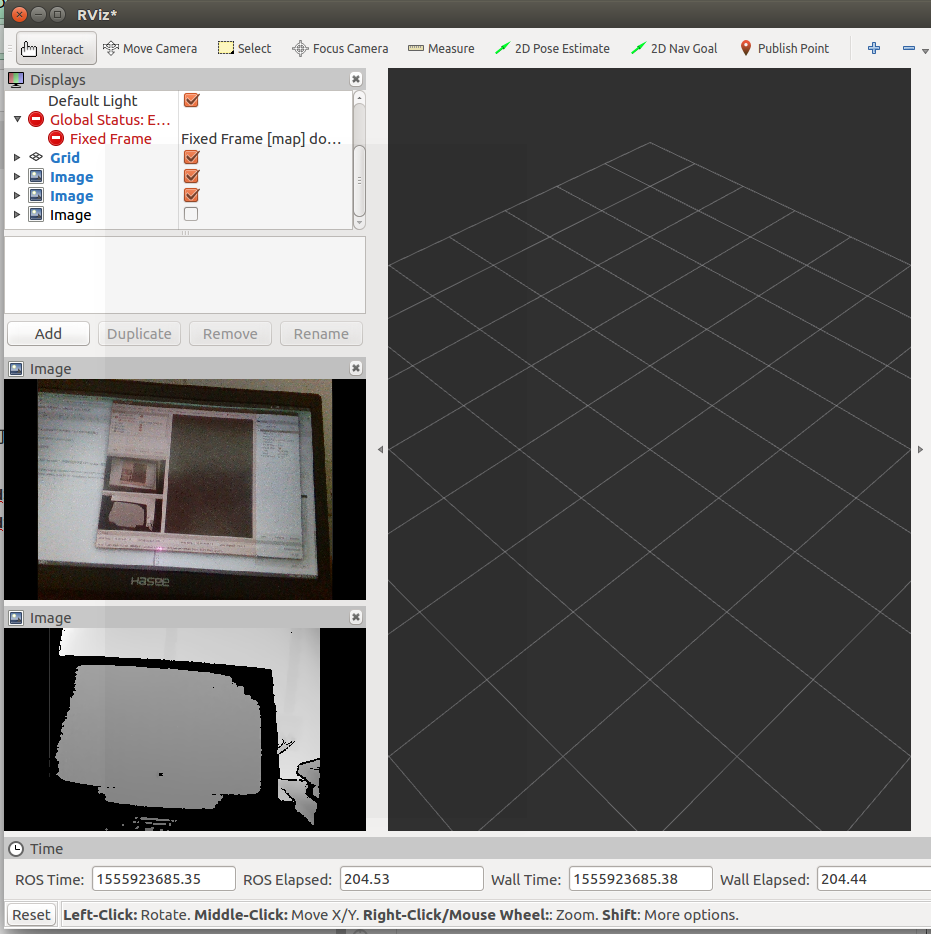Screen dimensions: 931x934
Task: Click the Reset button
Action: [32, 914]
